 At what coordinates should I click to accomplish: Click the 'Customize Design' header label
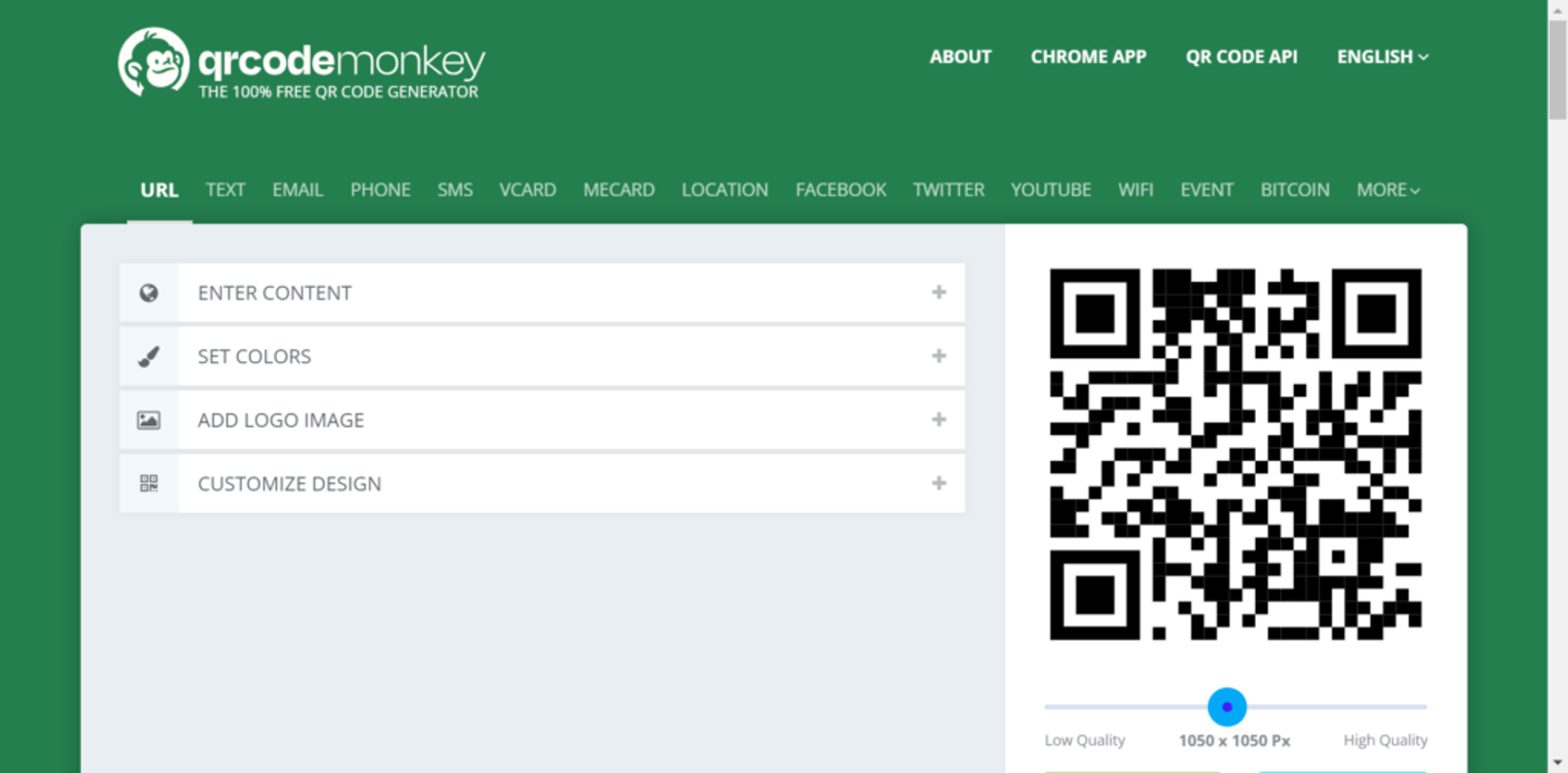click(290, 484)
